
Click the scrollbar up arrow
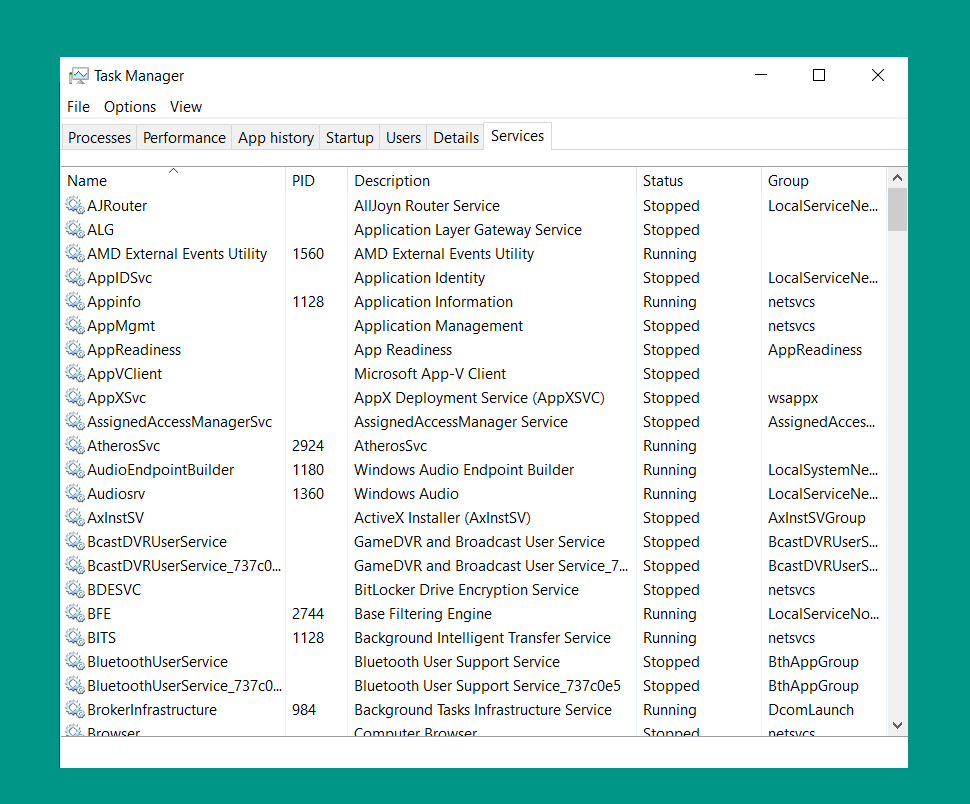pyautogui.click(x=898, y=178)
